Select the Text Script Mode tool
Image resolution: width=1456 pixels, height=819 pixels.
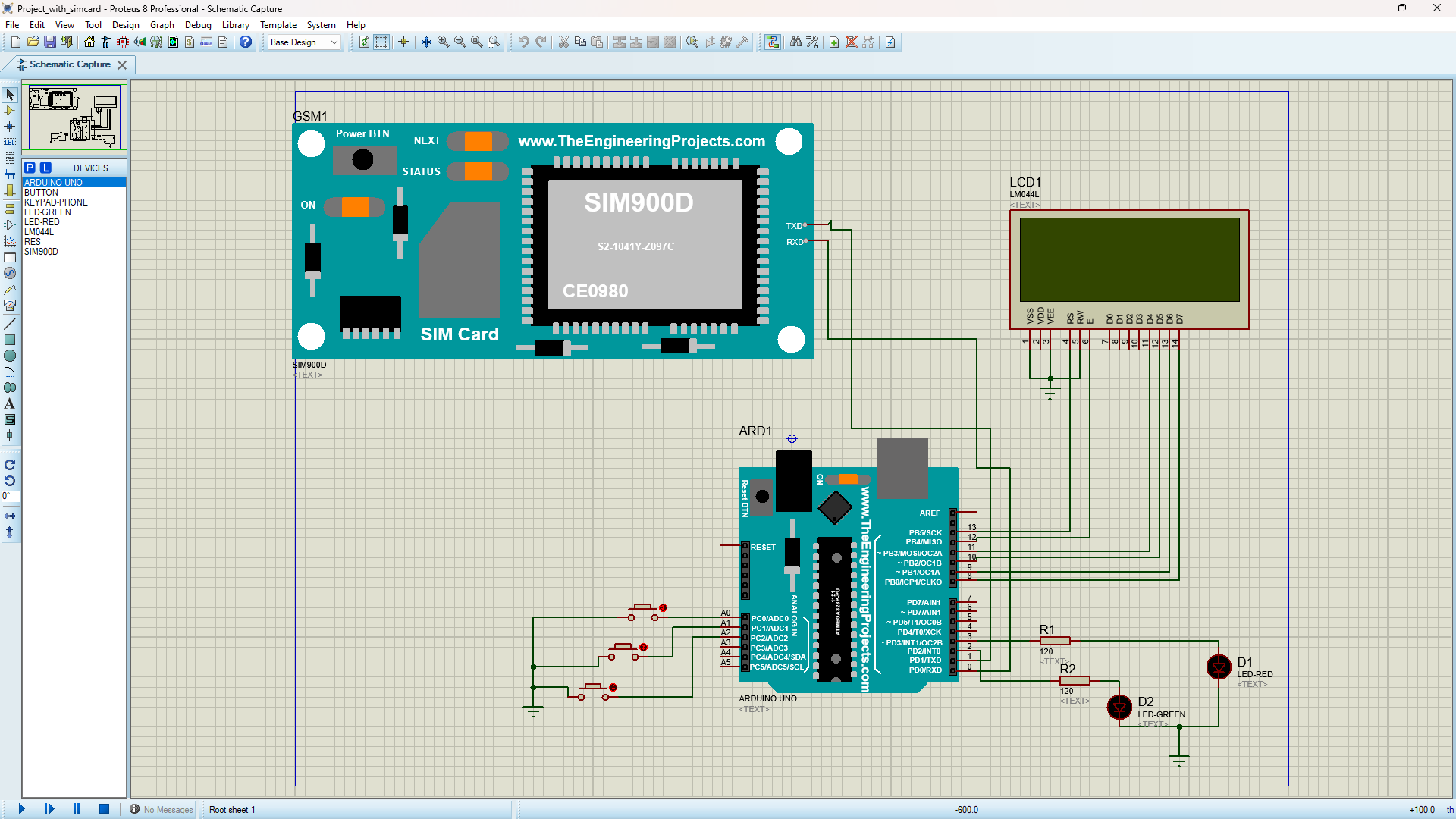point(10,158)
